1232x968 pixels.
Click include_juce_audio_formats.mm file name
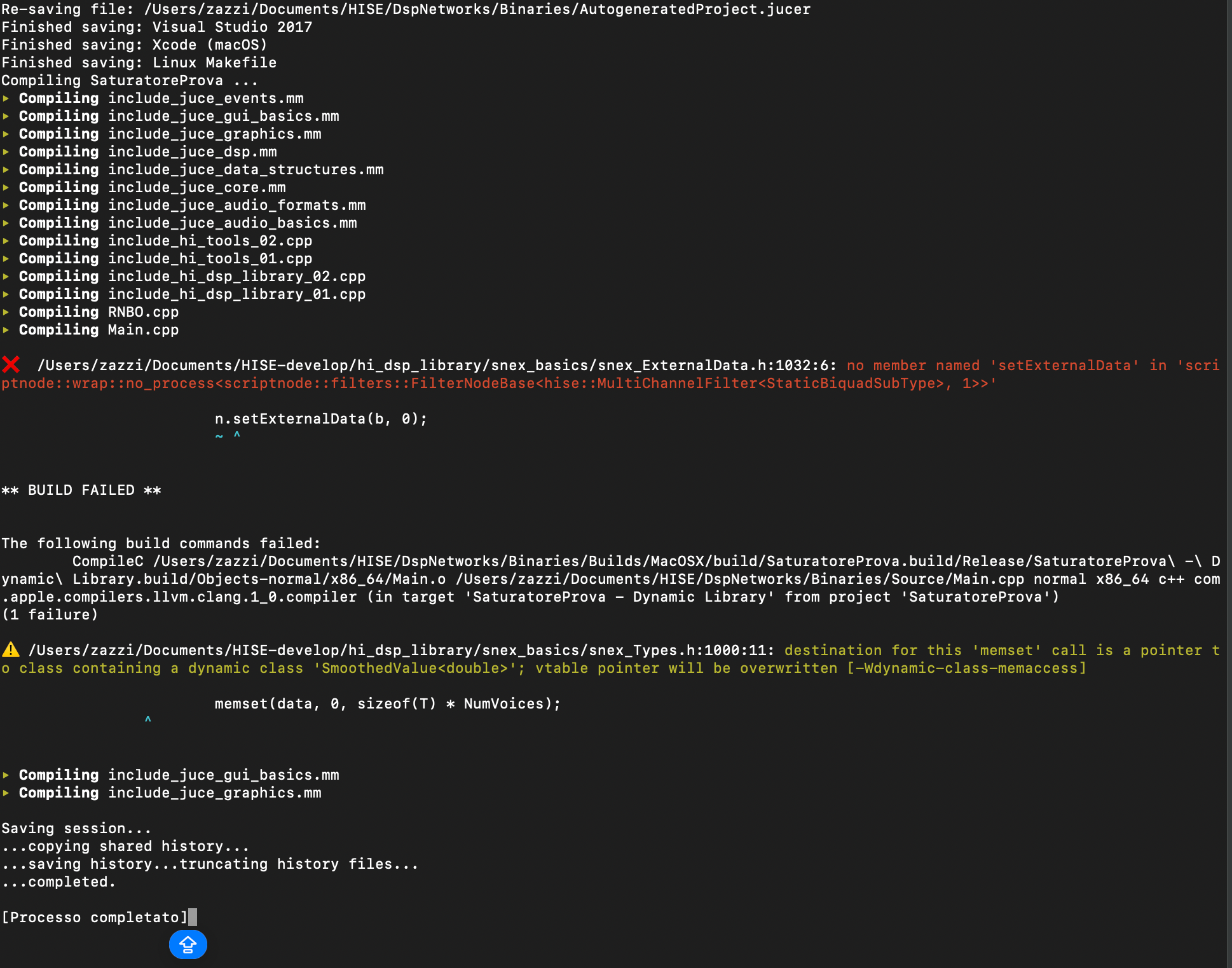(237, 205)
